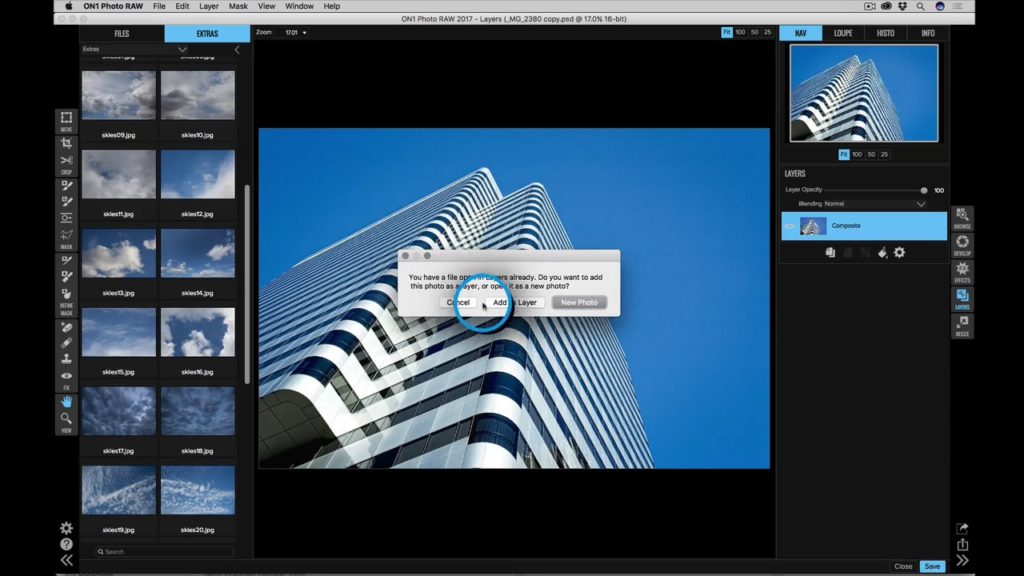
Task: Click the New Photo button
Action: point(579,302)
